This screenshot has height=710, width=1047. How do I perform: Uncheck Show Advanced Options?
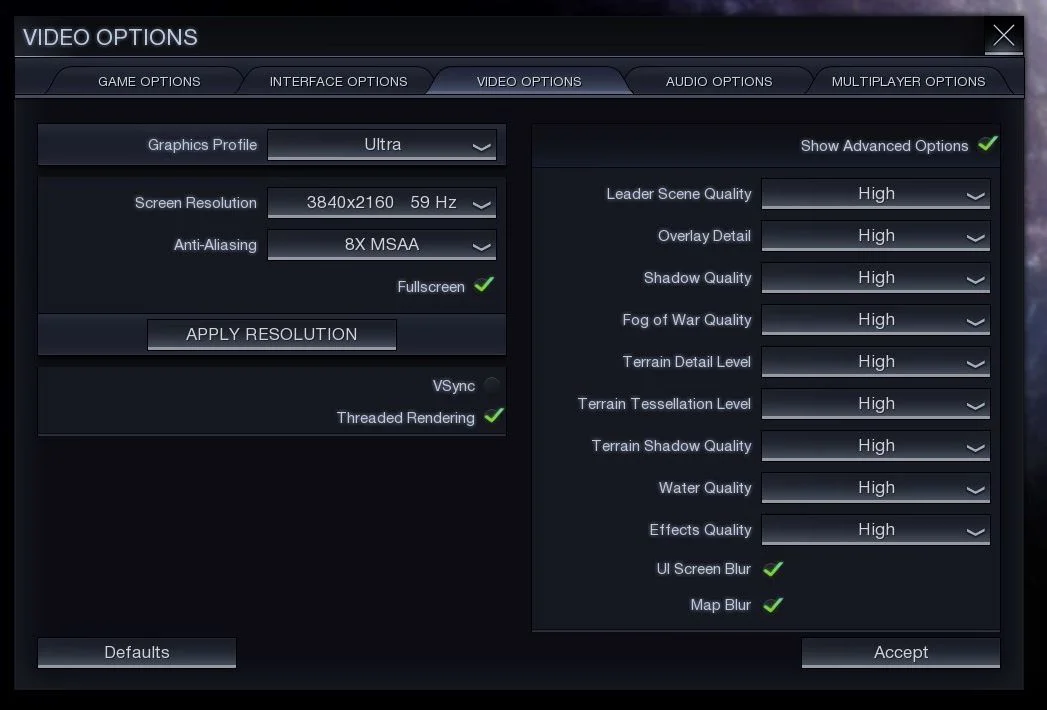pos(988,144)
